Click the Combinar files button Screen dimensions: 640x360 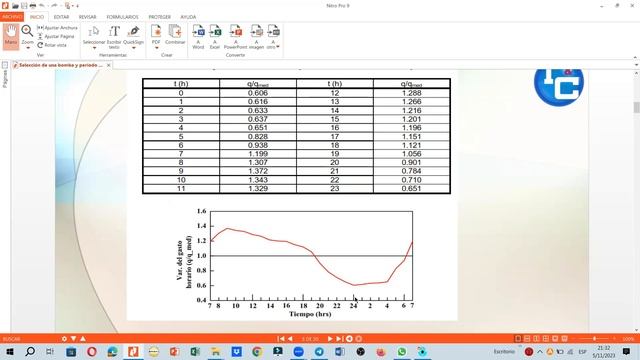(175, 35)
